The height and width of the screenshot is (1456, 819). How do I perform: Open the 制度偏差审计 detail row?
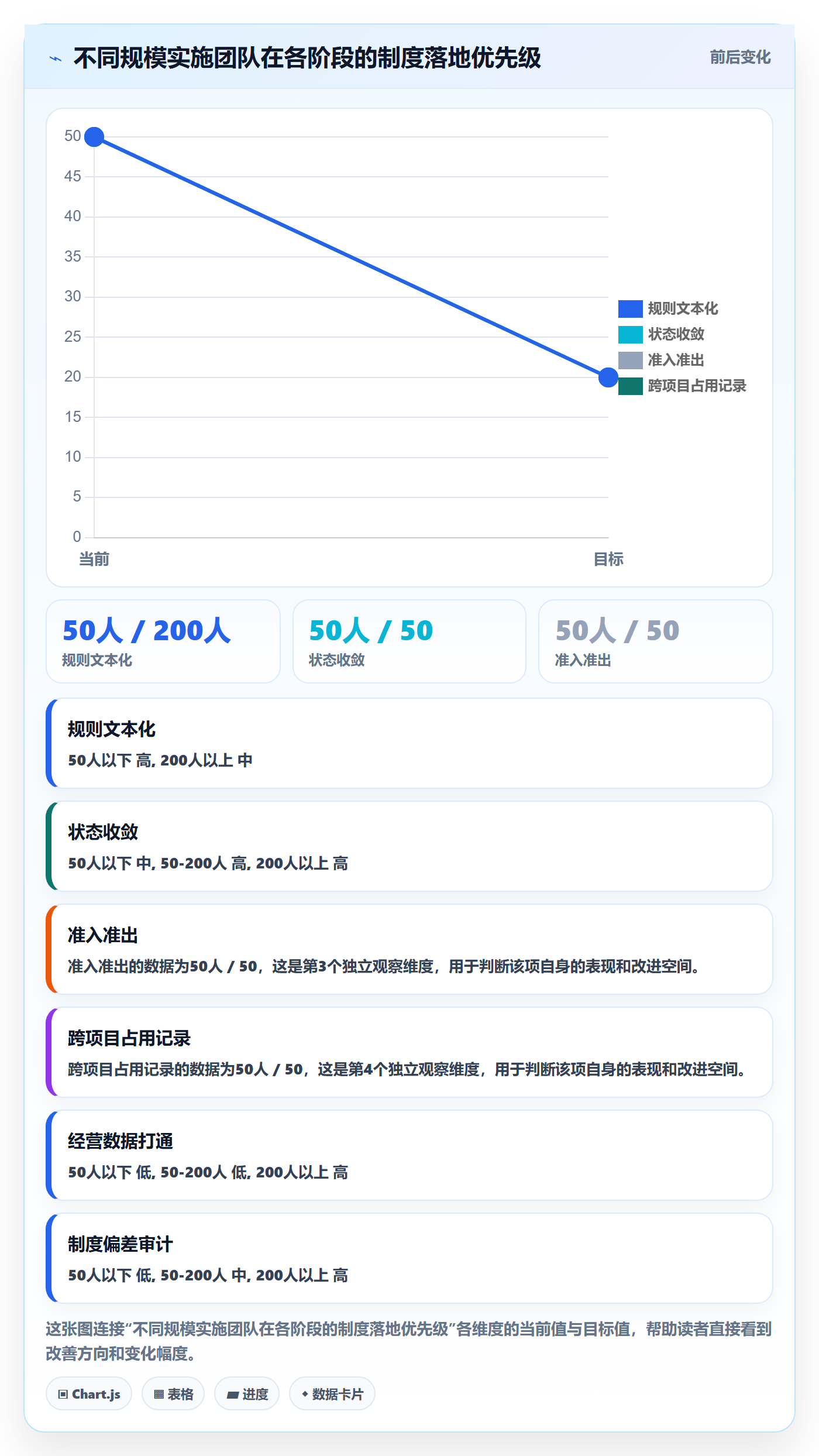point(409,1258)
